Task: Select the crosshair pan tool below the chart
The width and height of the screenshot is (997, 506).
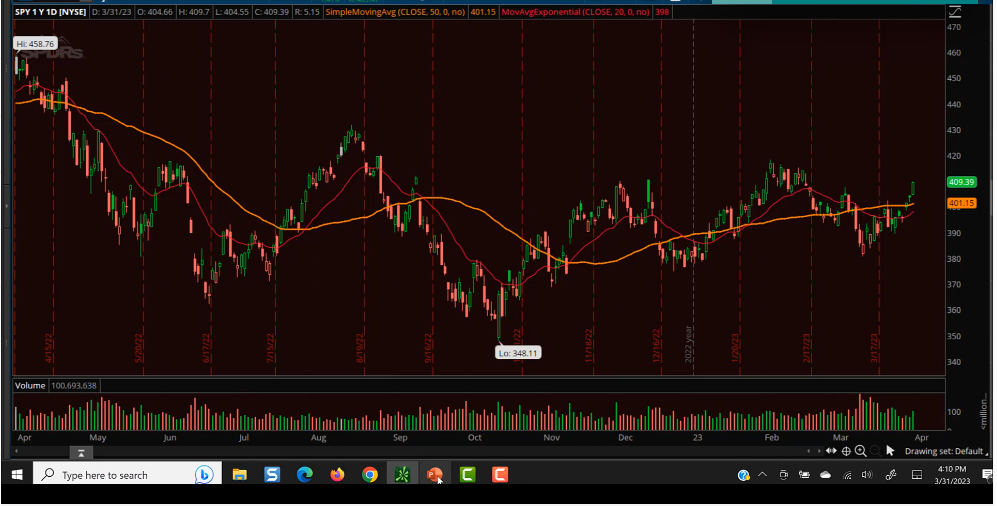Action: 846,451
